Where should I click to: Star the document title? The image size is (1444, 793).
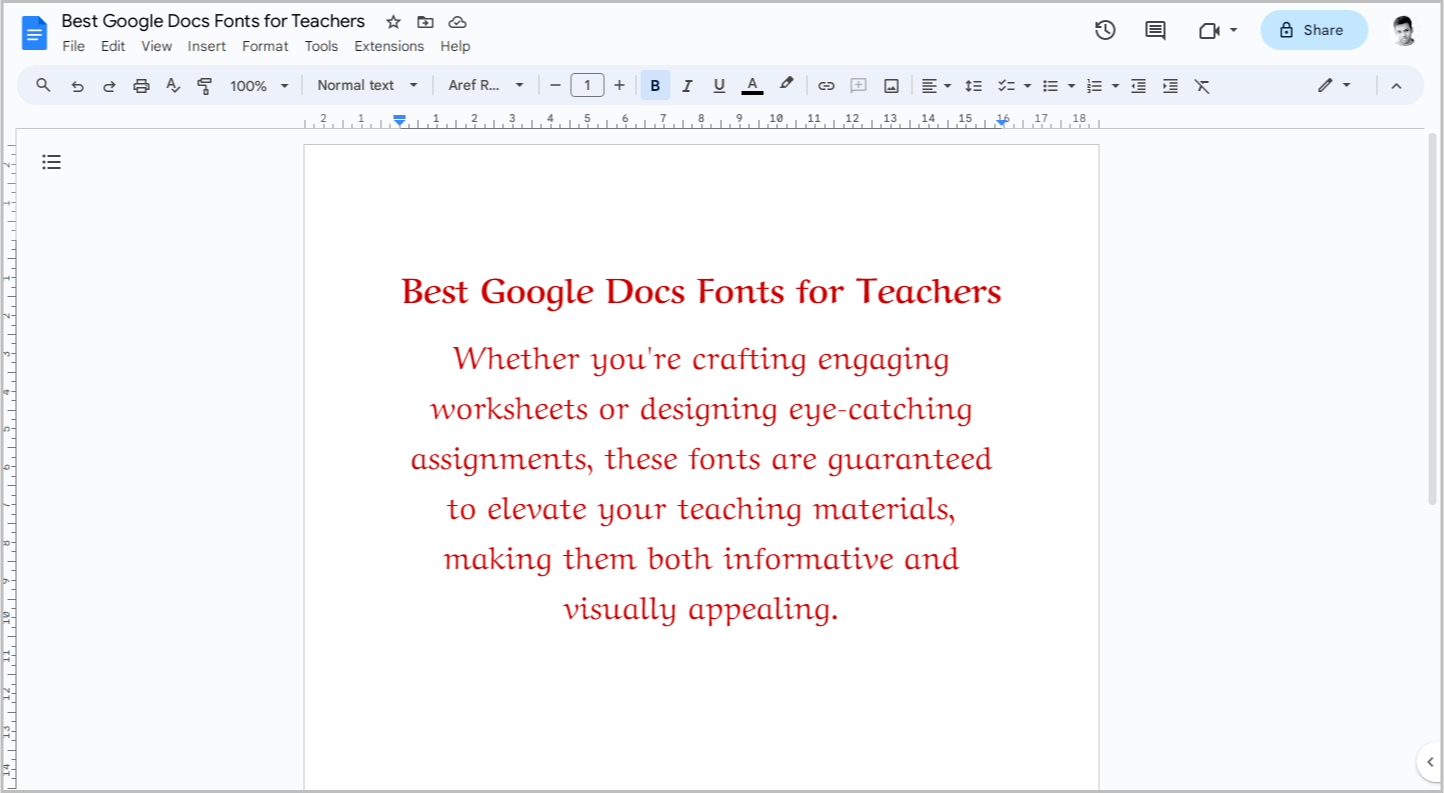(x=392, y=21)
